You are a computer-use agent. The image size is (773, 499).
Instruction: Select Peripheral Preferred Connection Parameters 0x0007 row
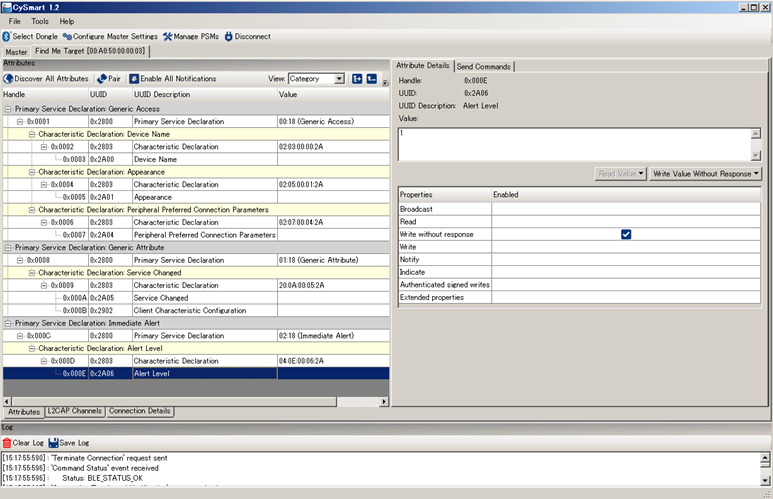tap(196, 235)
